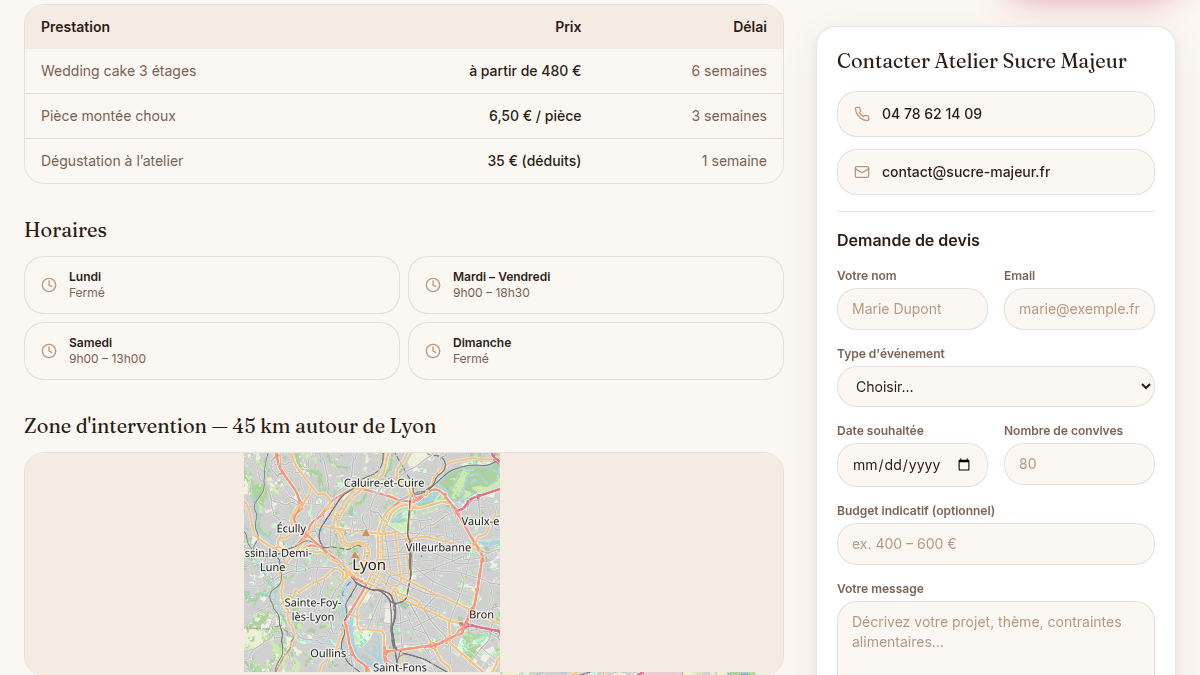
Task: Click the clock icon in Mardi – Vendredi card
Action: tap(433, 285)
